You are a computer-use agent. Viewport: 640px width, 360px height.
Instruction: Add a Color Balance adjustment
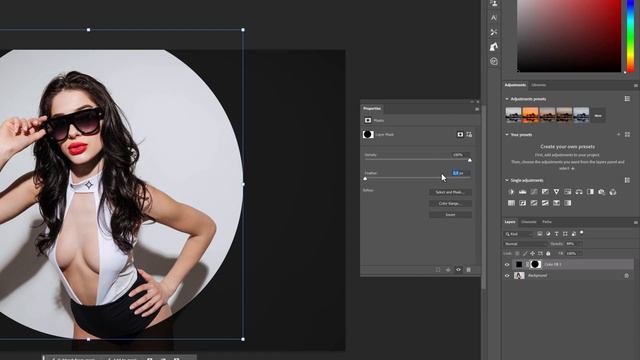click(579, 192)
